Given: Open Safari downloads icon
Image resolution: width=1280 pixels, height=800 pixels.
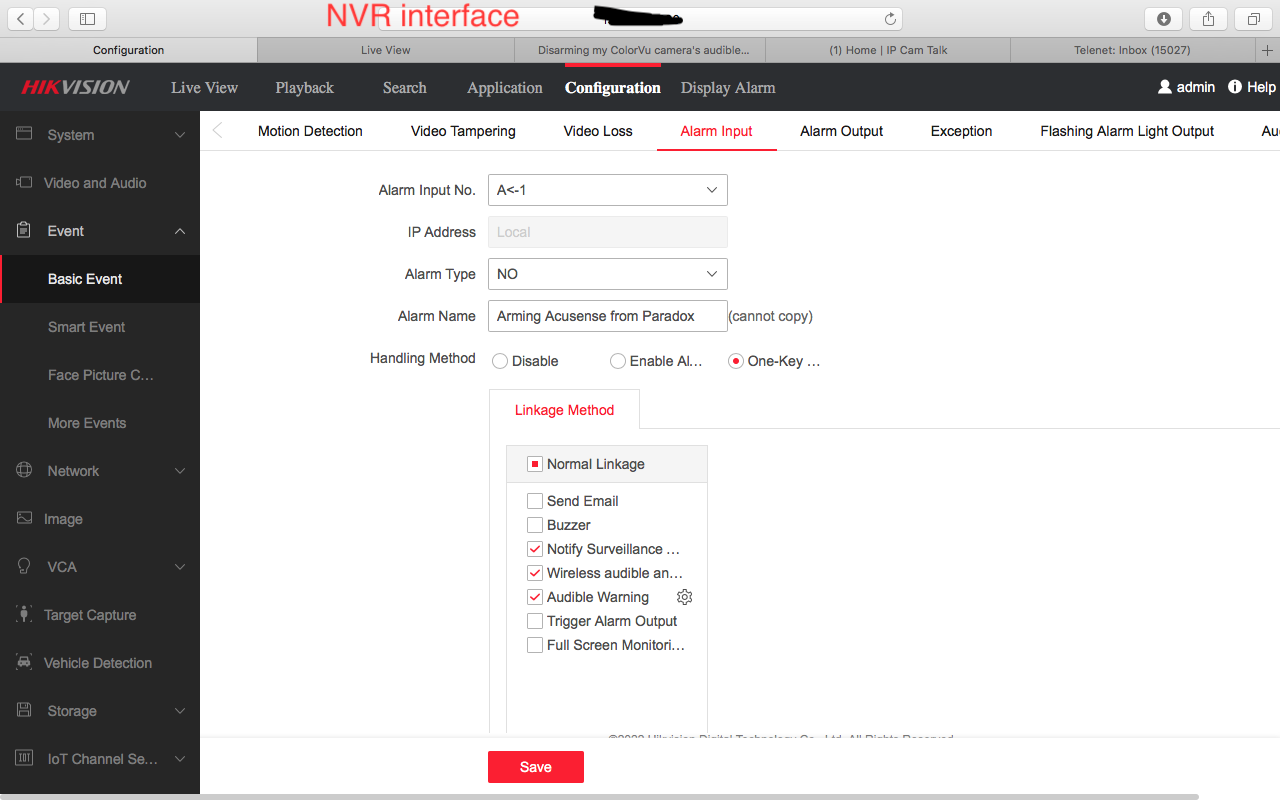Looking at the screenshot, I should pos(1163,19).
